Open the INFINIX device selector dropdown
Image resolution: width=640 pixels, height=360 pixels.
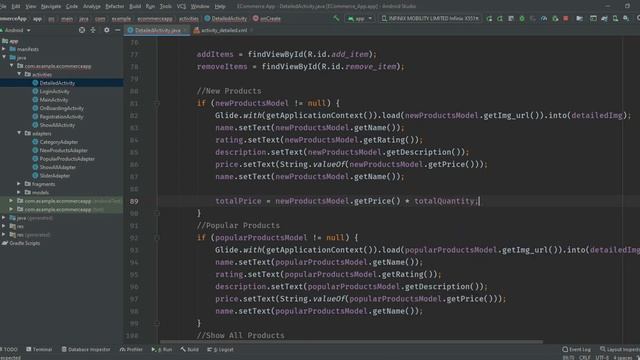(430, 18)
